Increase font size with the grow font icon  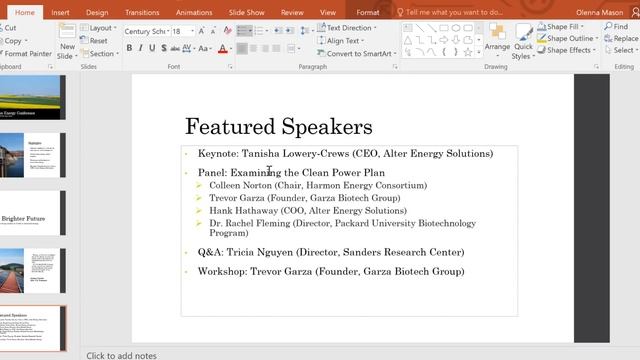click(202, 31)
